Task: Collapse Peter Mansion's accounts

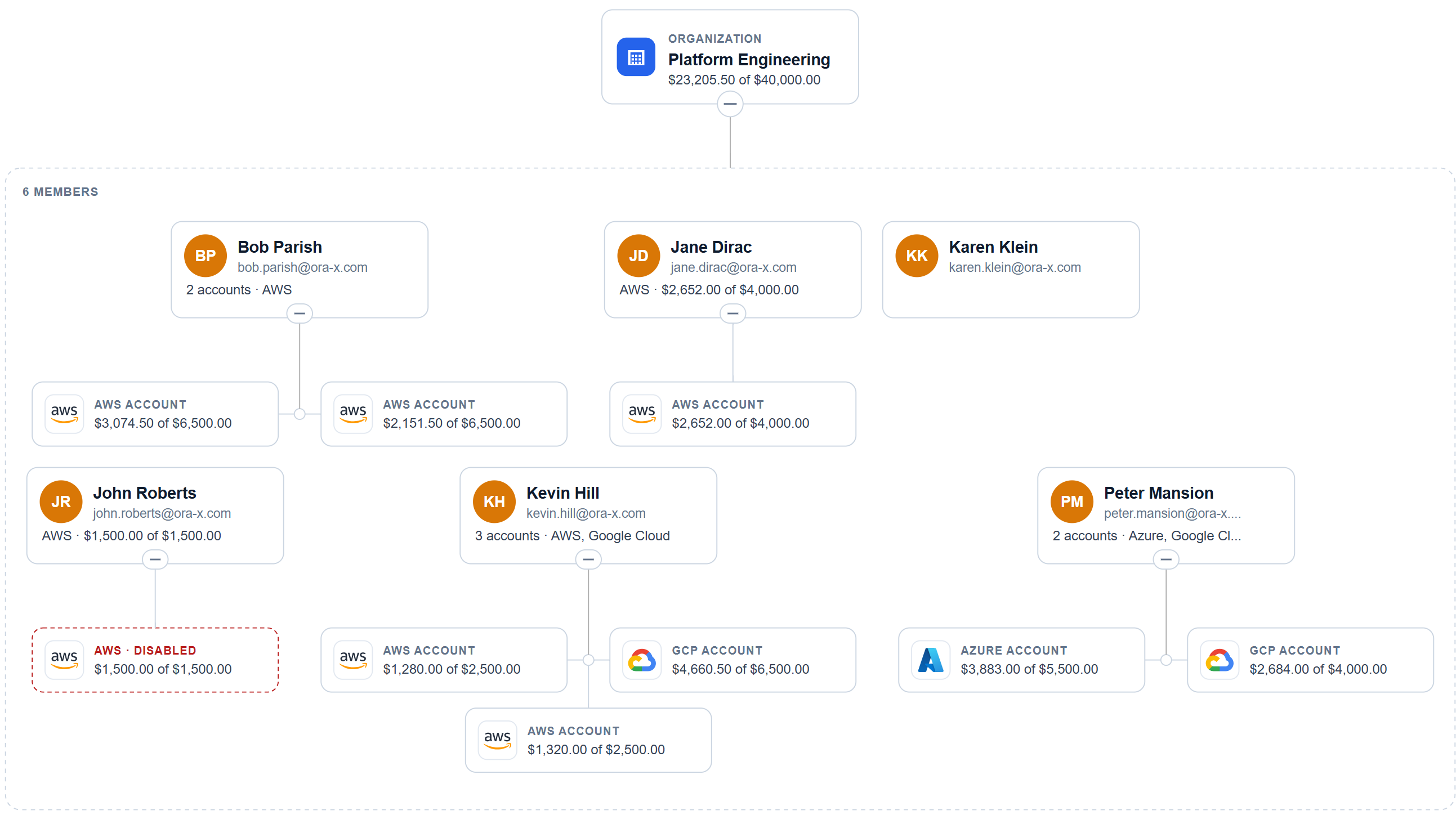Action: point(1165,558)
